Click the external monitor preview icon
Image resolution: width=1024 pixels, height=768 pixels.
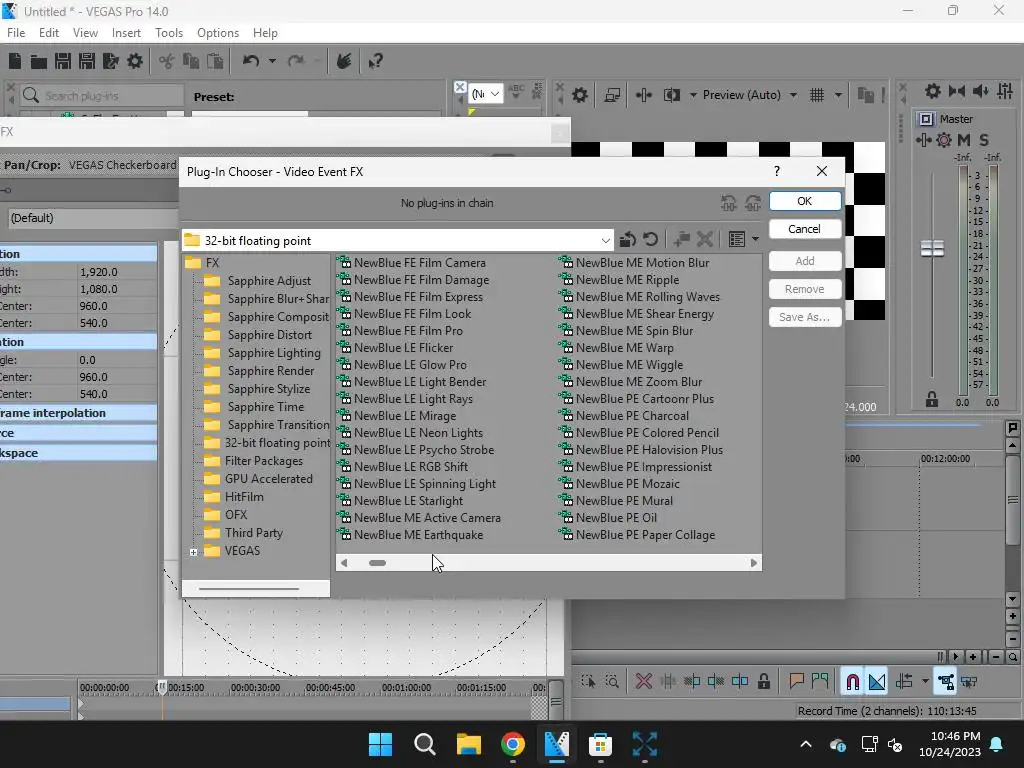(612, 95)
